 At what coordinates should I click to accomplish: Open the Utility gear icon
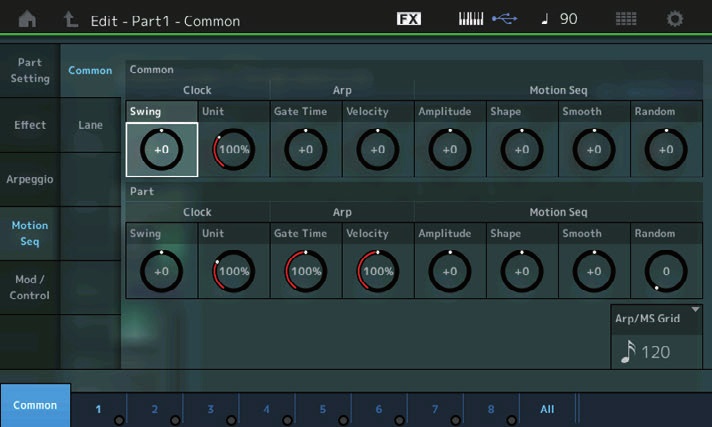pos(675,19)
